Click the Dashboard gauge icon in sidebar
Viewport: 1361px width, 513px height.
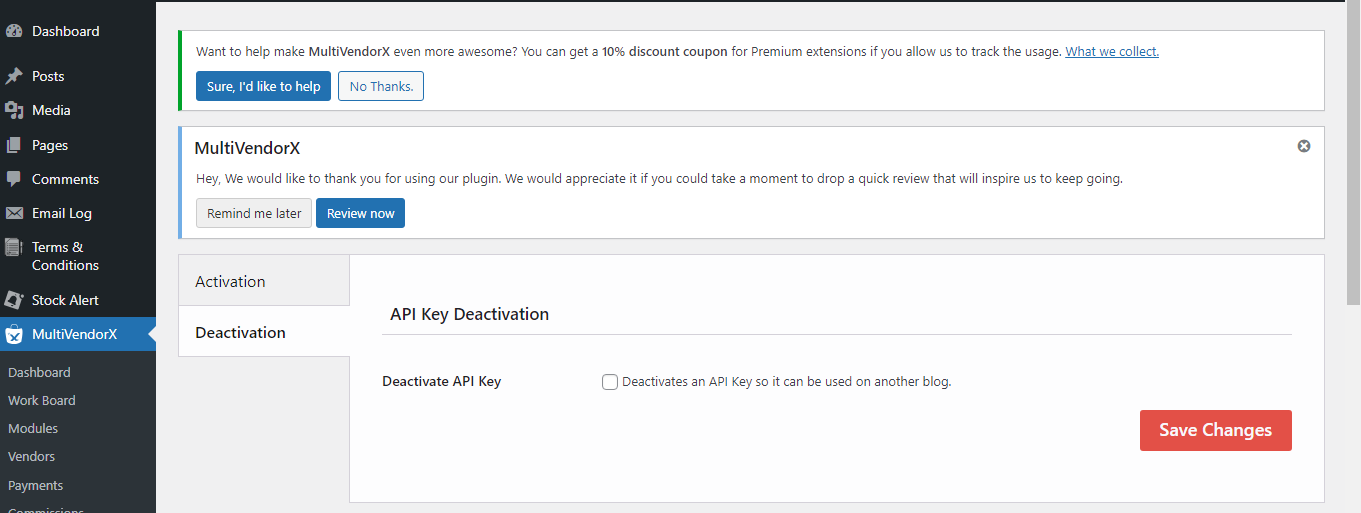(x=14, y=31)
